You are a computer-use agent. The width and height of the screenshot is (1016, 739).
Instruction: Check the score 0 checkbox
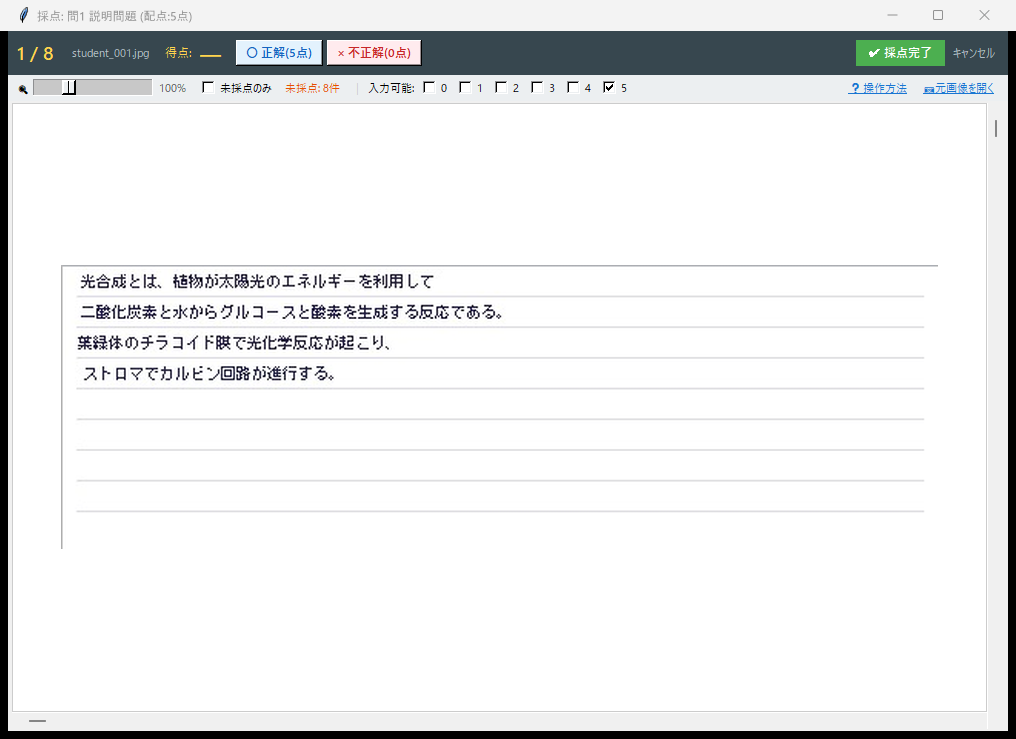(x=429, y=88)
